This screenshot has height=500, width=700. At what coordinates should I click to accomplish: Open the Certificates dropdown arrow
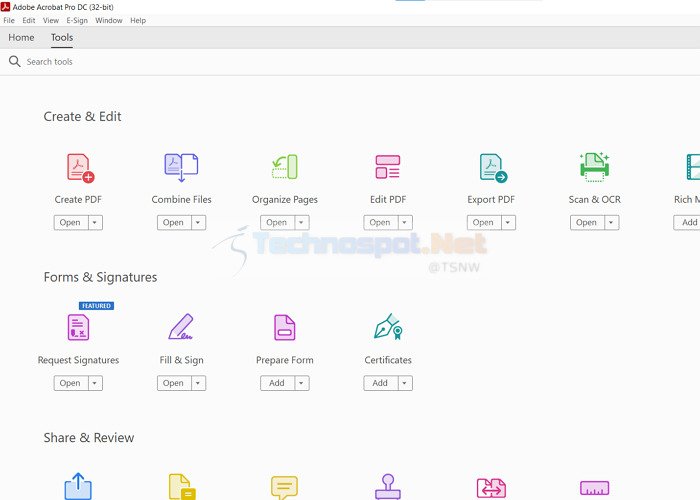coord(404,383)
